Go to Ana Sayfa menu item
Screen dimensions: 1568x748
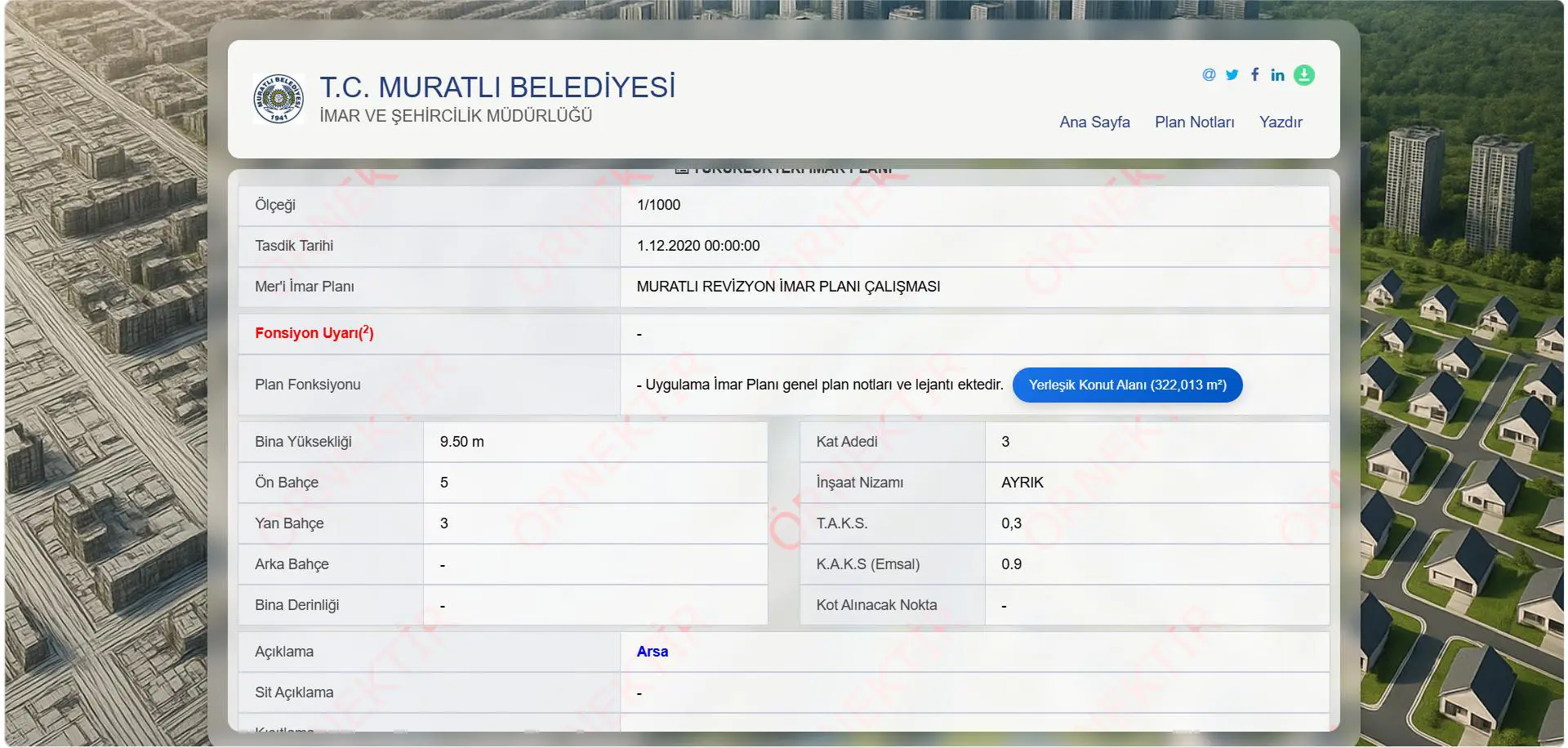(1094, 122)
